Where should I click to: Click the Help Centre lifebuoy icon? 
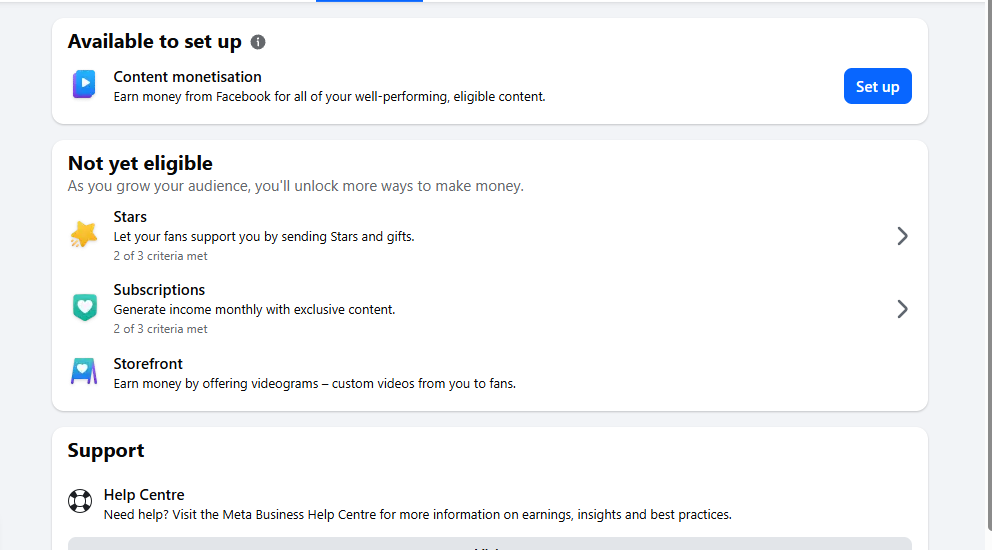click(x=80, y=501)
